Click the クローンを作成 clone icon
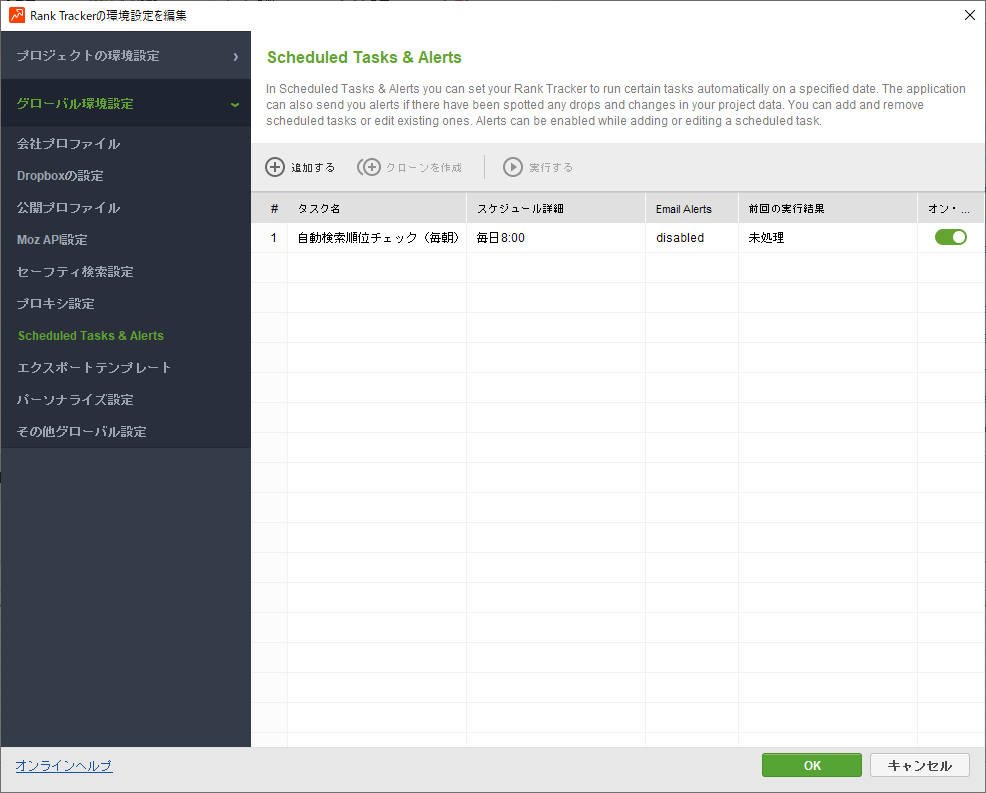 point(369,167)
